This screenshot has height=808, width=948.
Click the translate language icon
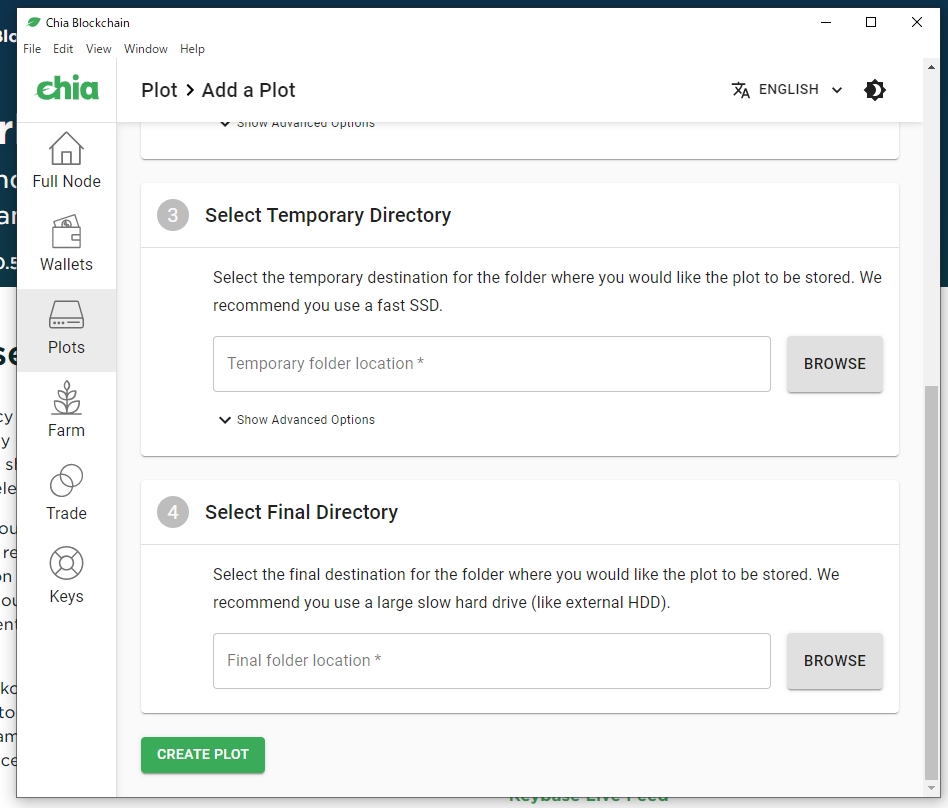(x=741, y=90)
